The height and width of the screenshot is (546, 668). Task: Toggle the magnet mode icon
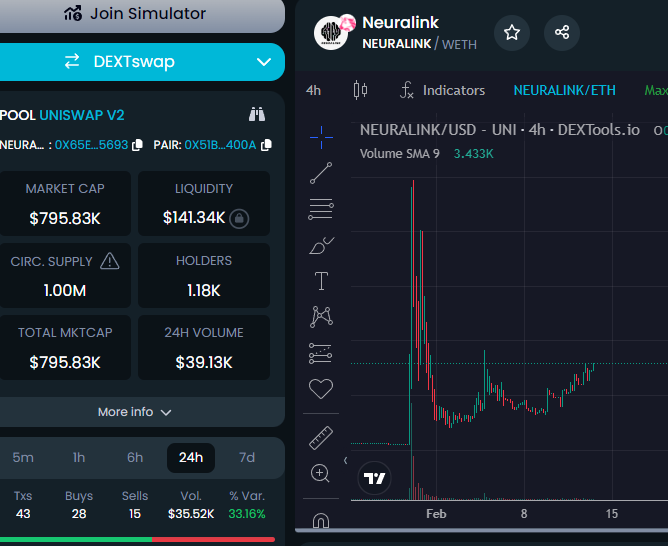pos(321,520)
